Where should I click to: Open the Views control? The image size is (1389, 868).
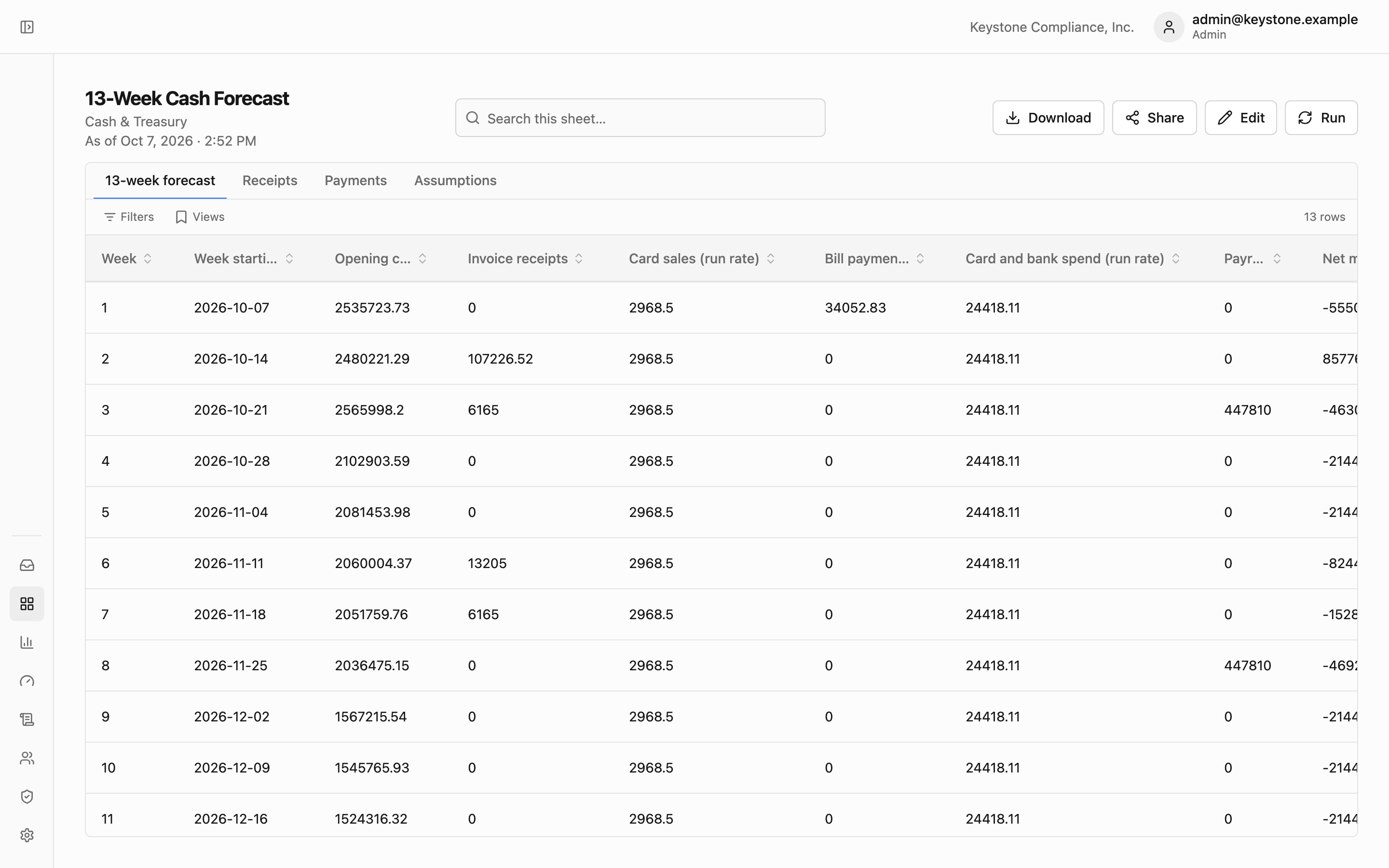(x=200, y=217)
